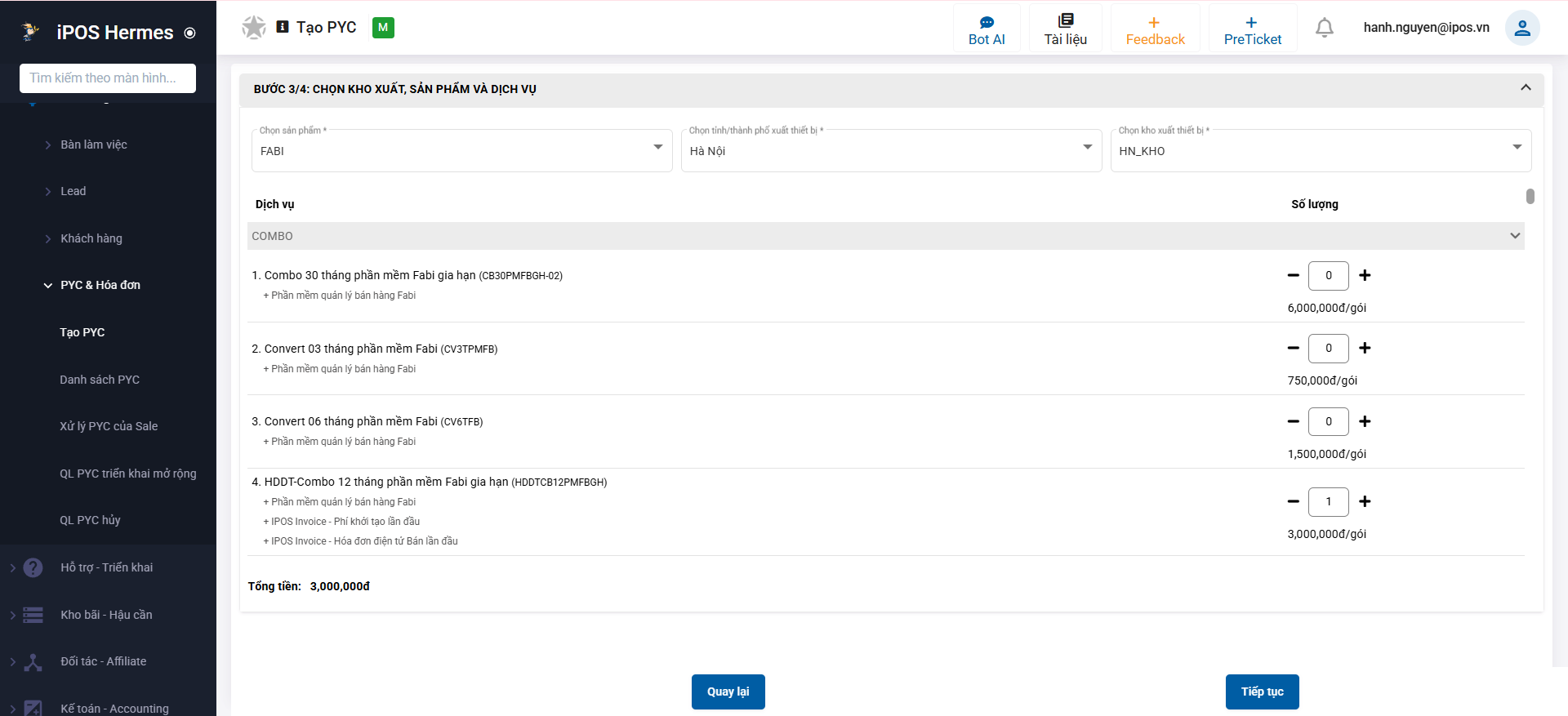The image size is (1568, 716).
Task: Open Xử lý PYC của Sale
Action: click(x=108, y=426)
